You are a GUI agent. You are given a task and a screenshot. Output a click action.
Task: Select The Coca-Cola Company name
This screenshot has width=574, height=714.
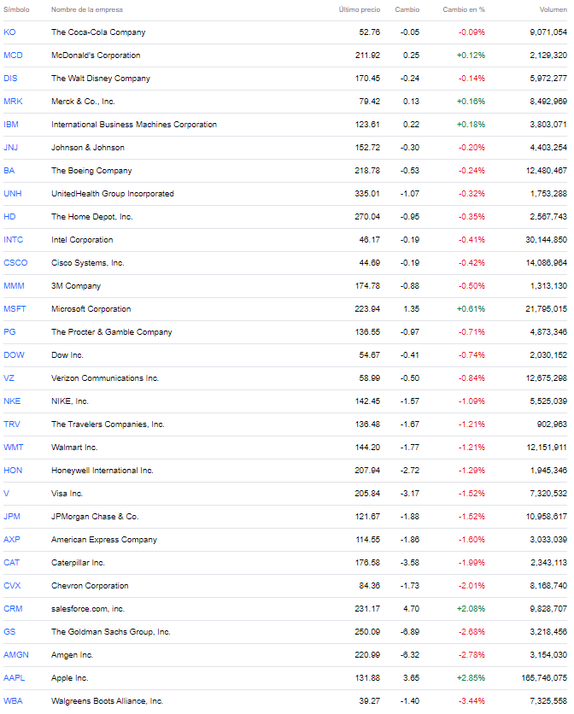click(x=98, y=32)
